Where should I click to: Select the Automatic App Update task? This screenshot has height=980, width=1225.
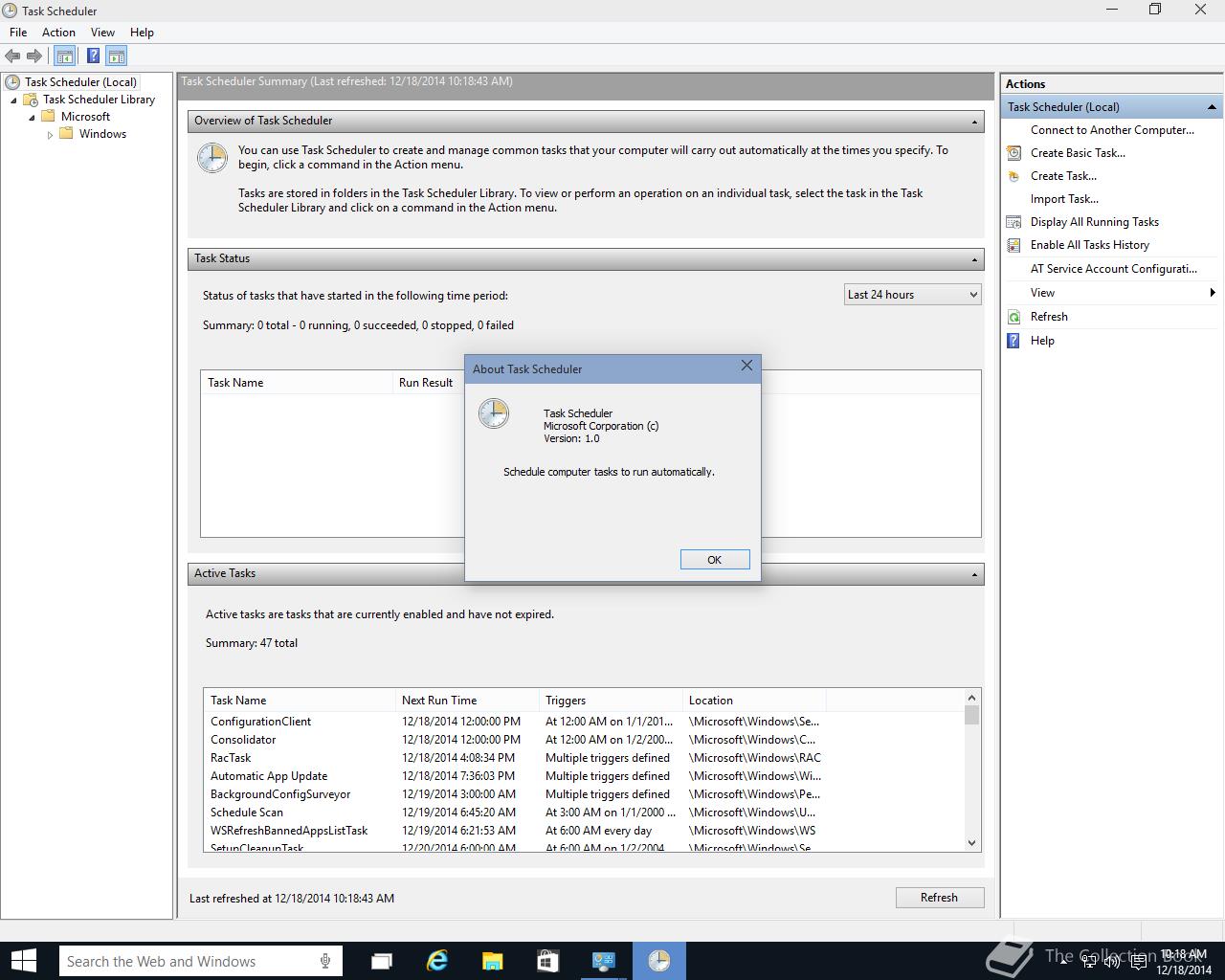(584, 776)
